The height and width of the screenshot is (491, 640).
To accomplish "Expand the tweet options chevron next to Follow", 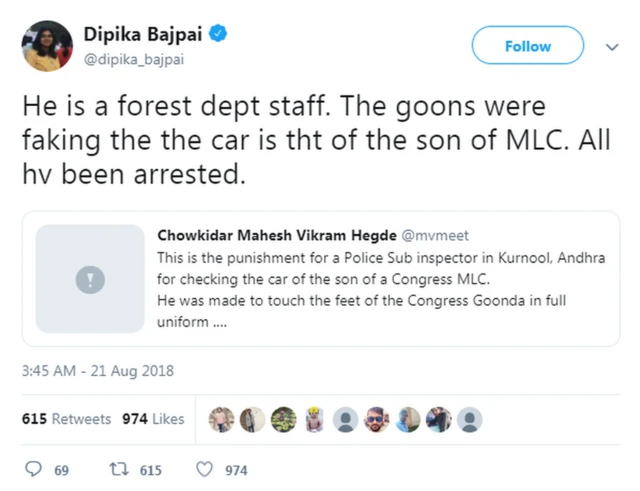I will point(612,46).
